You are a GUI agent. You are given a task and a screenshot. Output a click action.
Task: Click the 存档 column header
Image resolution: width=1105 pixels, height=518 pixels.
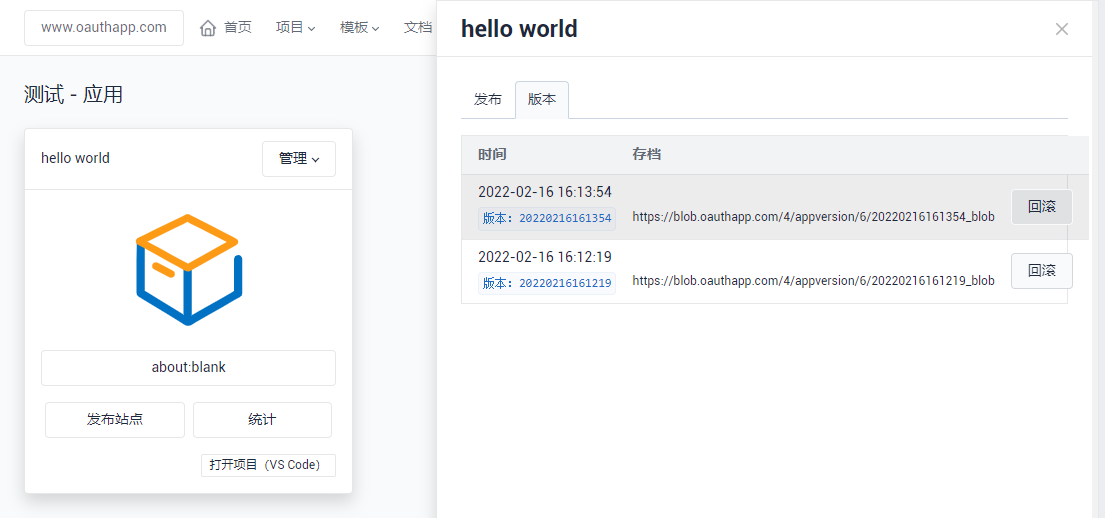point(646,155)
